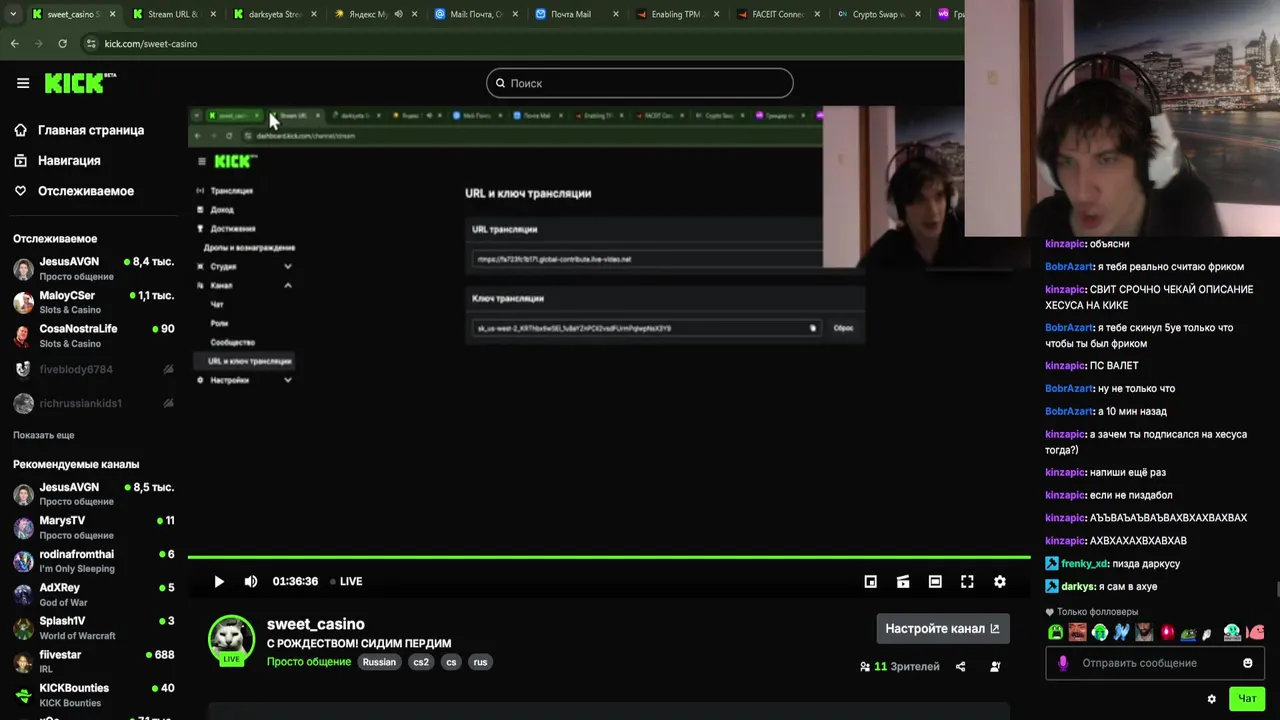Toggle theater mode on the player
The width and height of the screenshot is (1280, 720).
coord(935,581)
